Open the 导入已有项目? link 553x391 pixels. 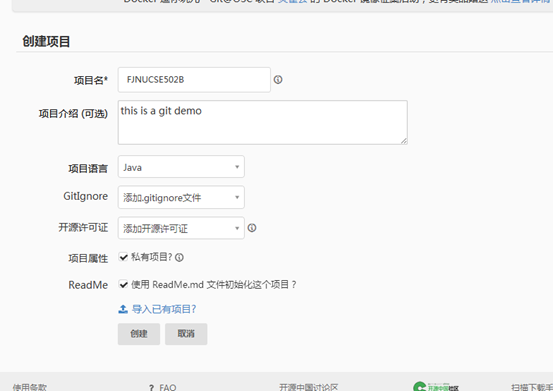(164, 309)
